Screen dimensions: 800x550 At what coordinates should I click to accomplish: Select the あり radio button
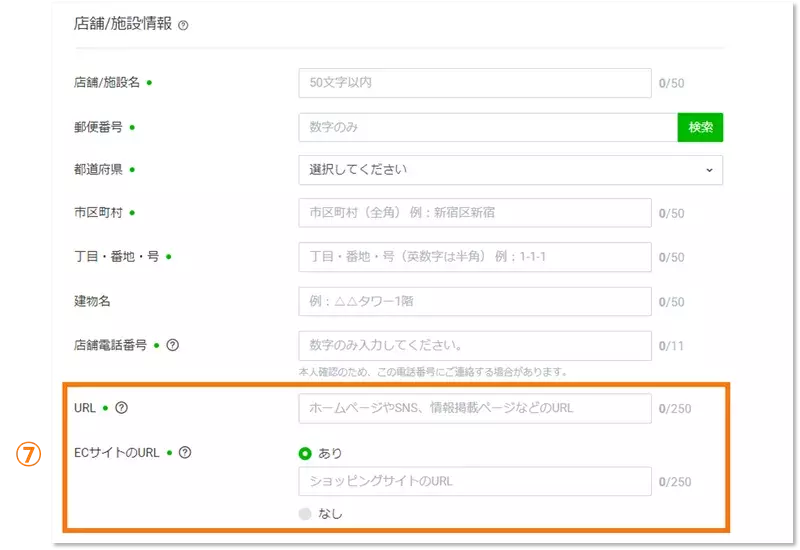click(306, 453)
